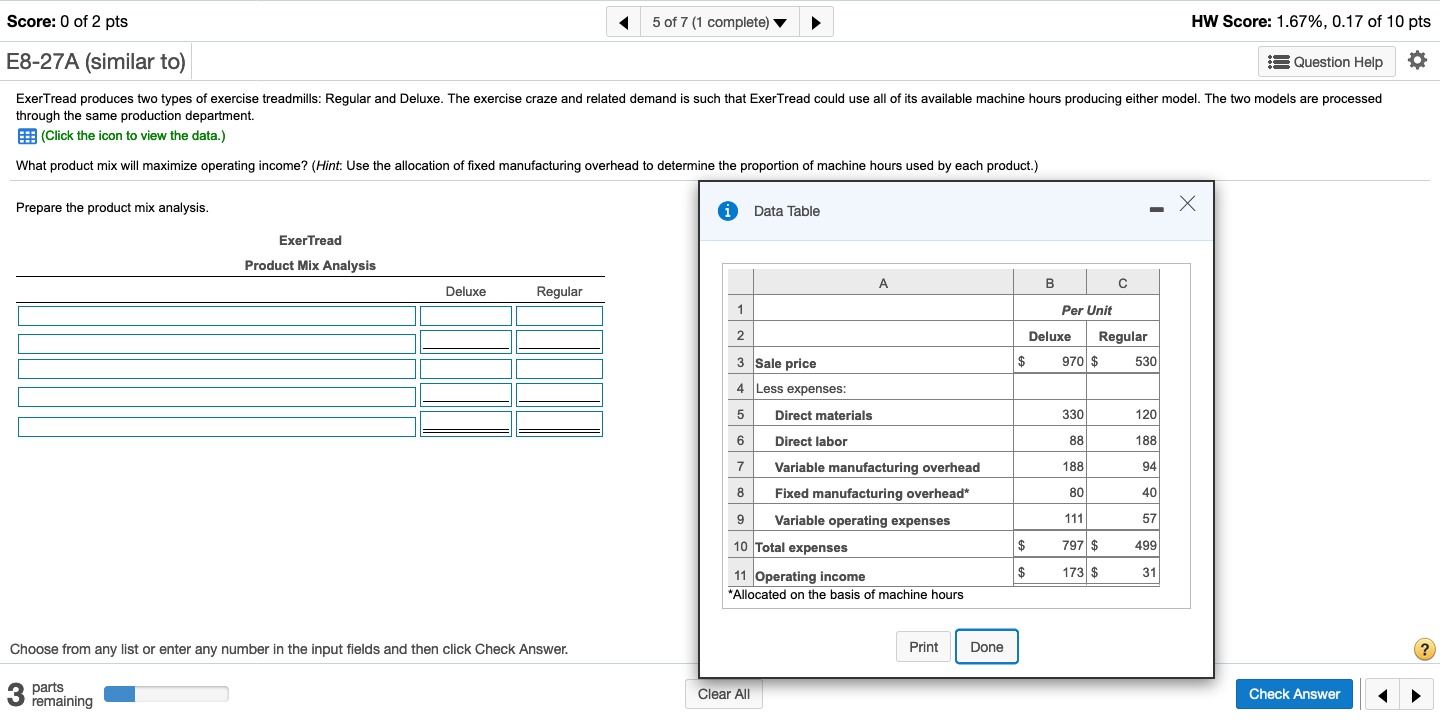Image resolution: width=1440 pixels, height=724 pixels.
Task: Click the 'E8-27A (similar to)' title
Action: pos(96,62)
